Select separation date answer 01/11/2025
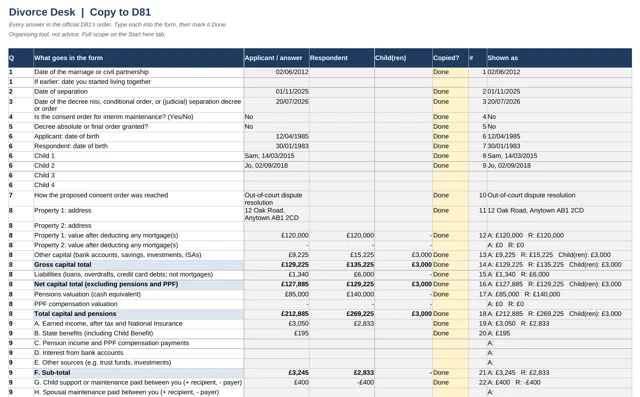The image size is (640, 397). tap(276, 92)
